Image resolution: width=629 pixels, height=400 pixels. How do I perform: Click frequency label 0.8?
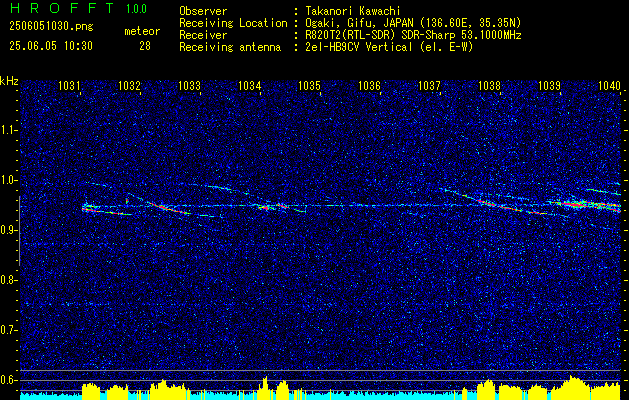8,280
